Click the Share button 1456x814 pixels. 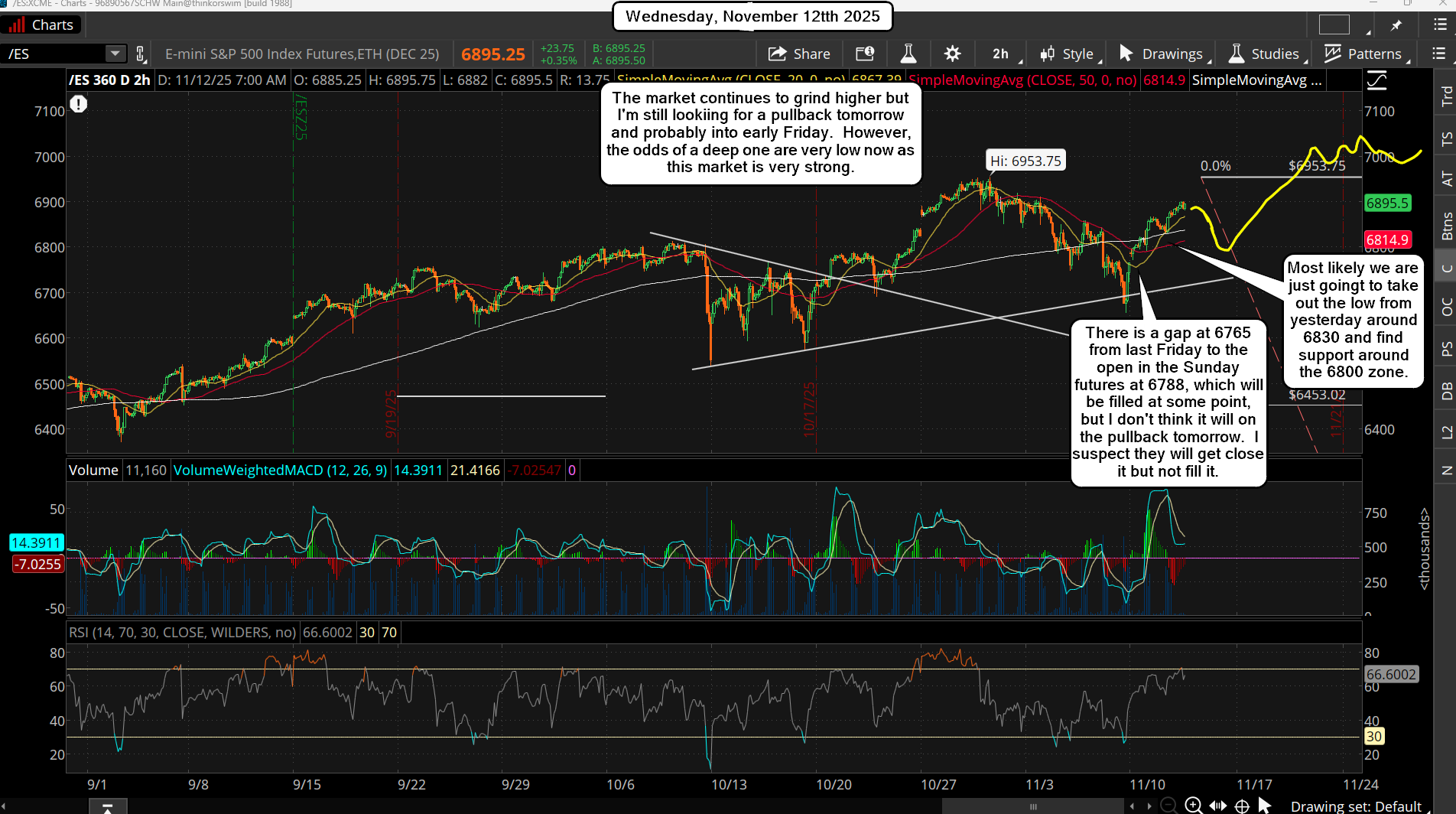pos(799,54)
